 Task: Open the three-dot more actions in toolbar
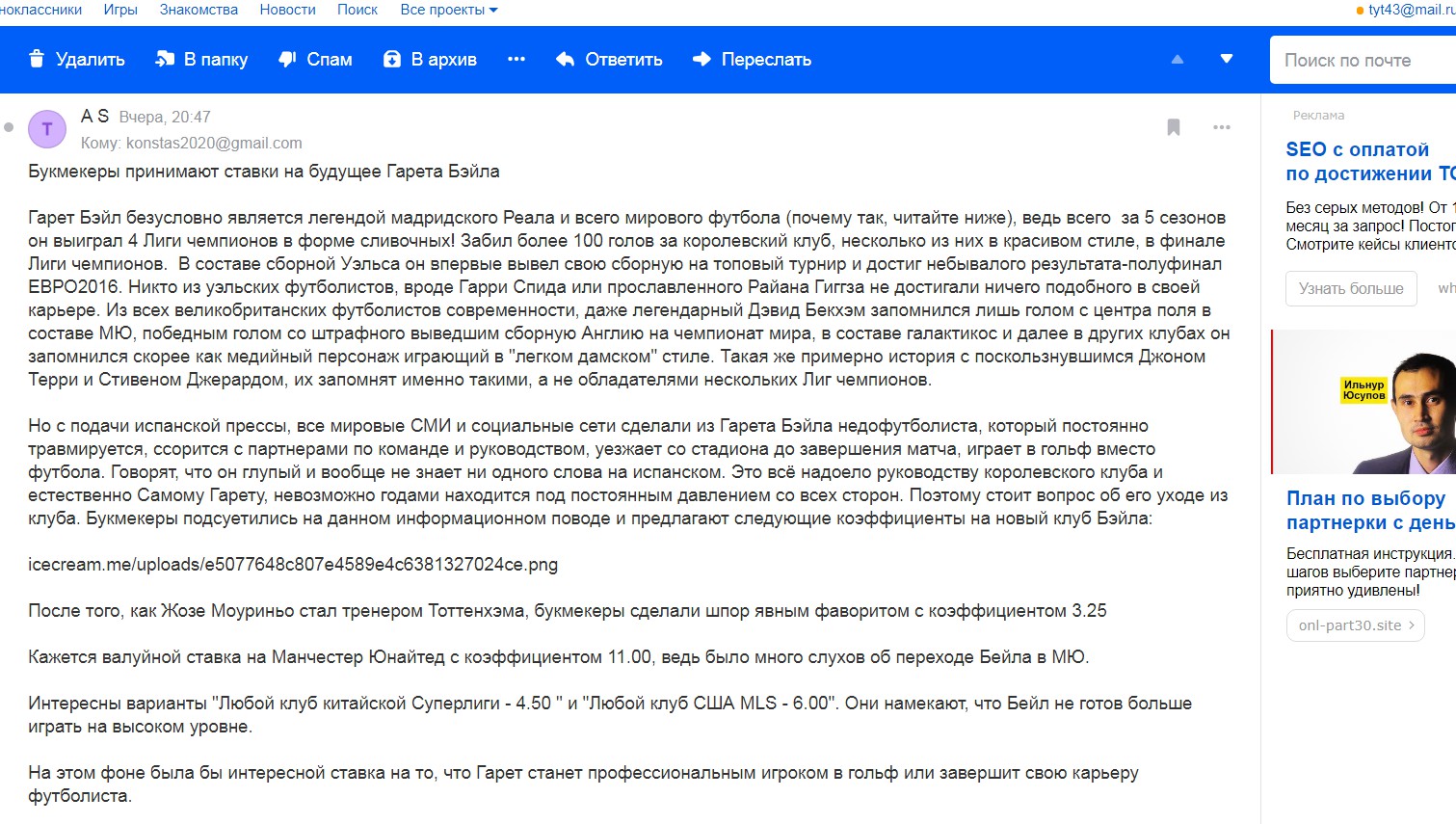click(516, 60)
